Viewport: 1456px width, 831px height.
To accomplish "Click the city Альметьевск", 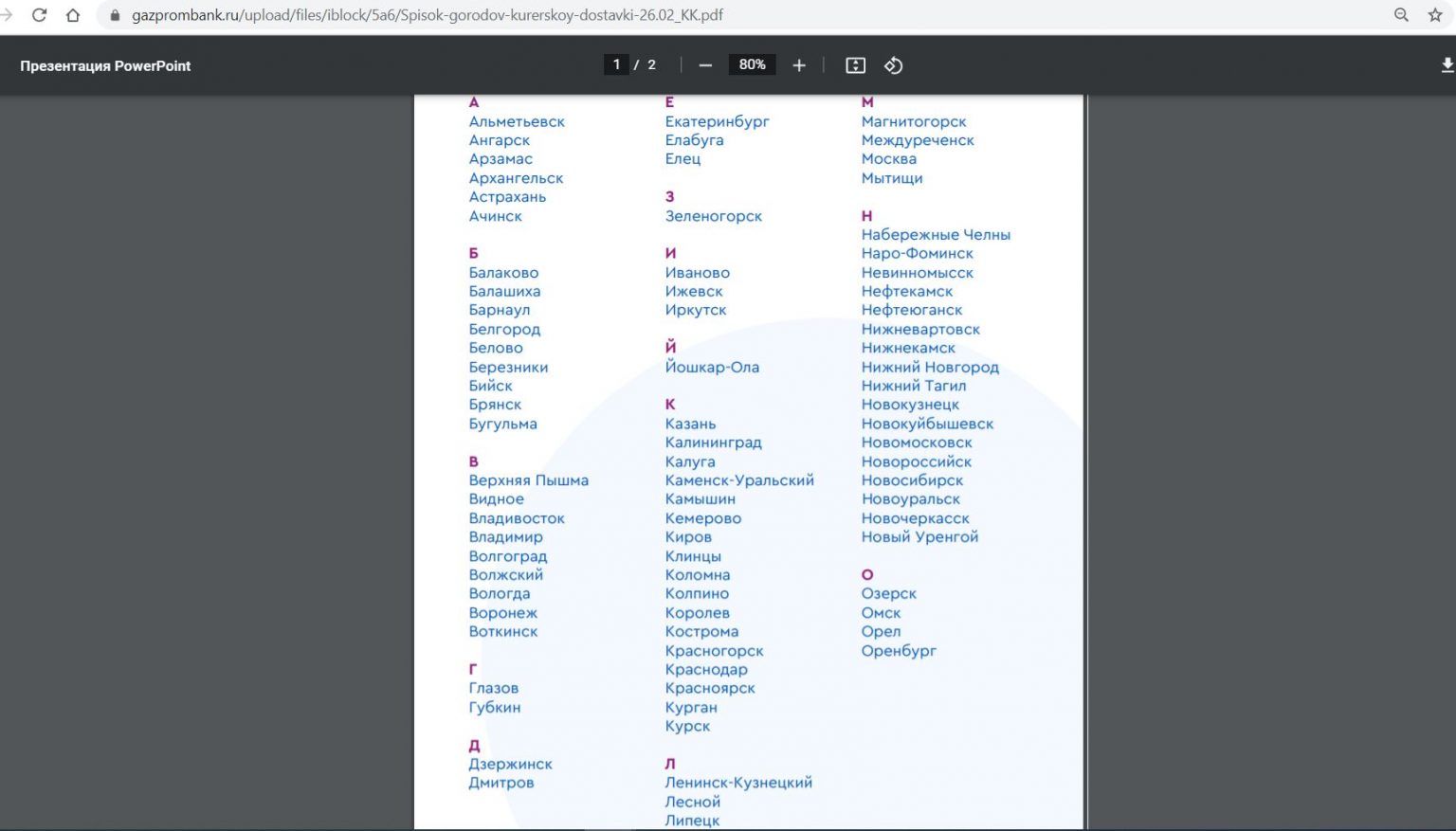I will [x=517, y=121].
